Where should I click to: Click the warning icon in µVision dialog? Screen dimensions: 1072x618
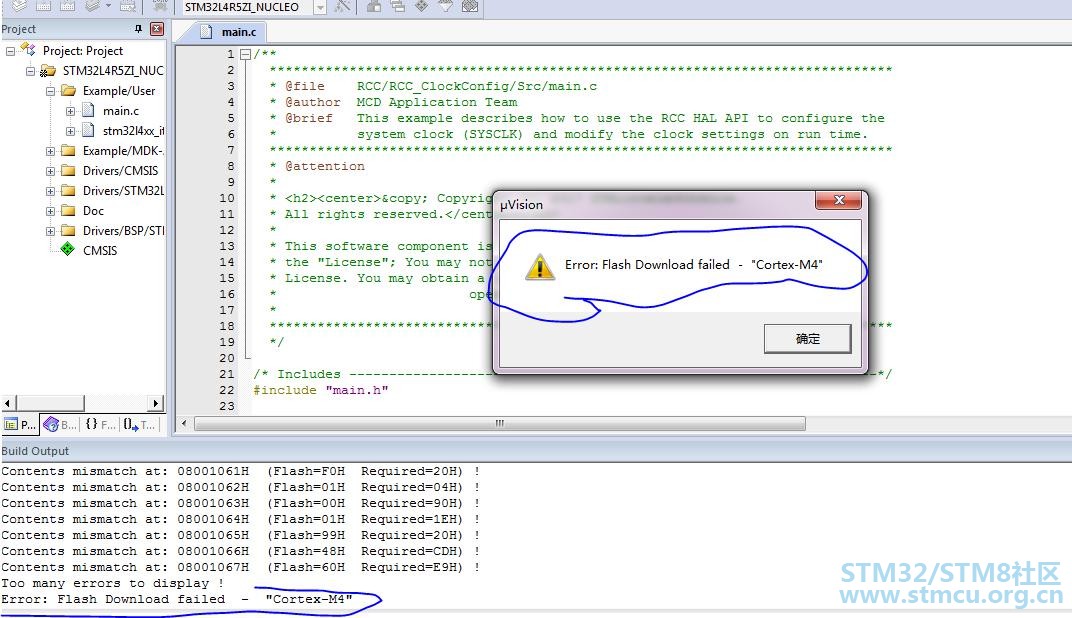point(539,266)
